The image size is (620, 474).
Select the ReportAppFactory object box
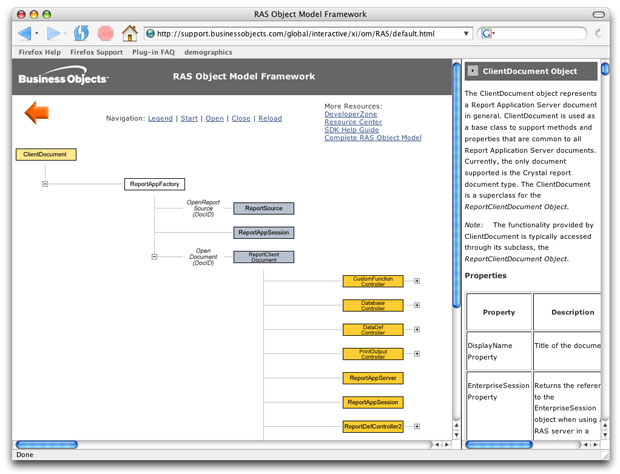click(155, 184)
